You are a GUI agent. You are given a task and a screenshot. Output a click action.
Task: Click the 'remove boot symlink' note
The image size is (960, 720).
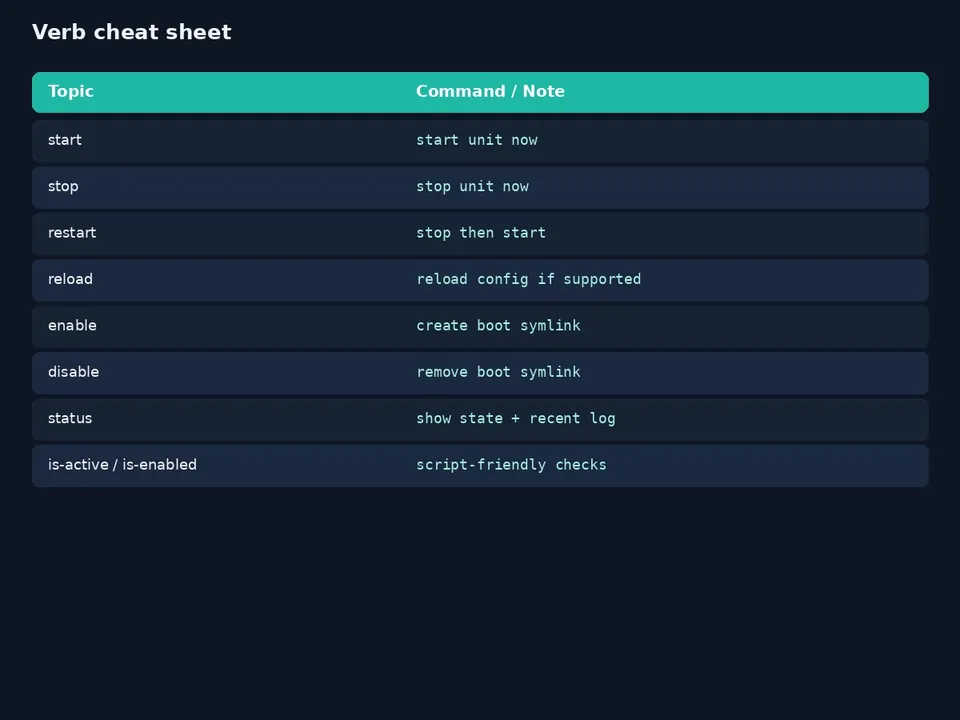pos(498,372)
